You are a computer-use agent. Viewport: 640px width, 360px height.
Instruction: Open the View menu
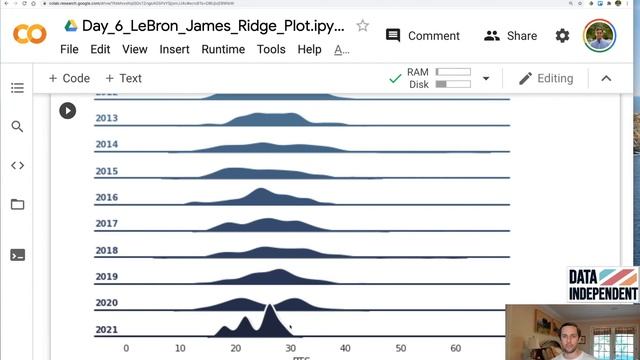point(135,49)
